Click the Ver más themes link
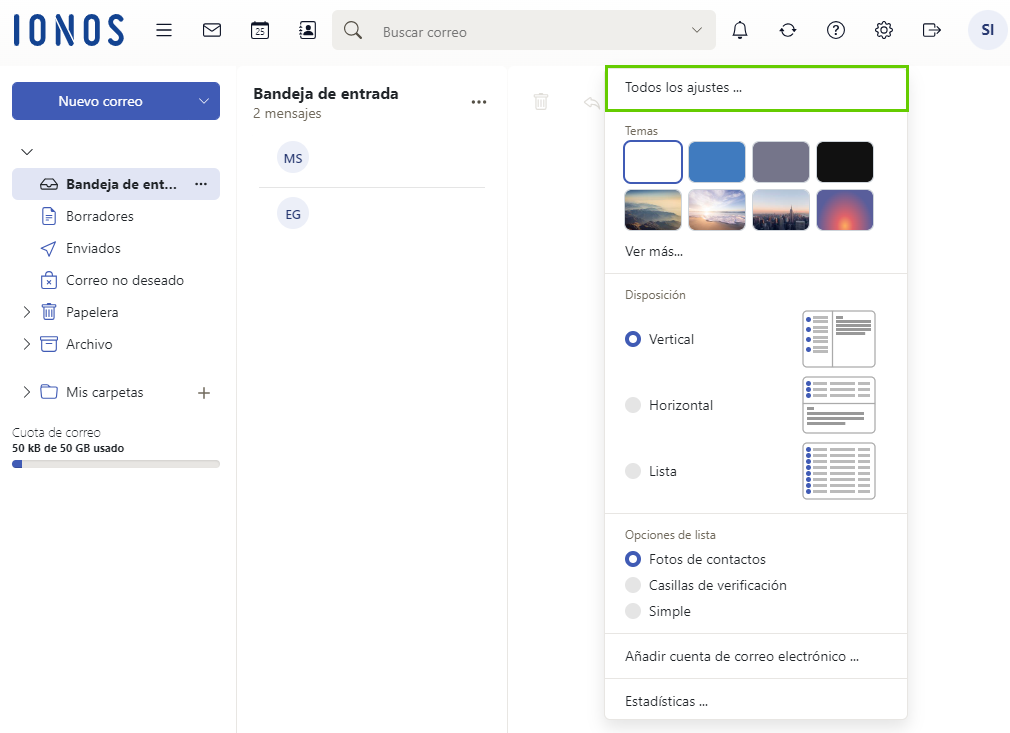Screen dimensions: 1010x733 tap(654, 251)
